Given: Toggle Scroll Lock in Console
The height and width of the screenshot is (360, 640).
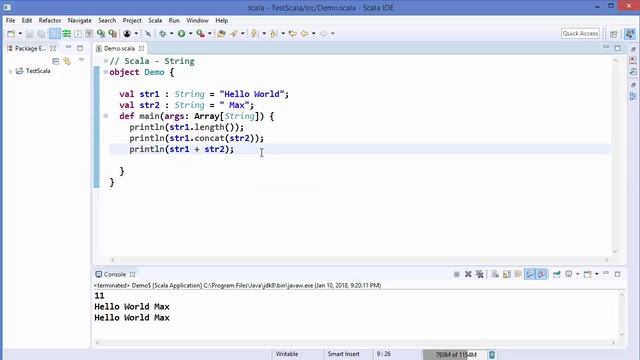Looking at the screenshot, I should coord(507,274).
